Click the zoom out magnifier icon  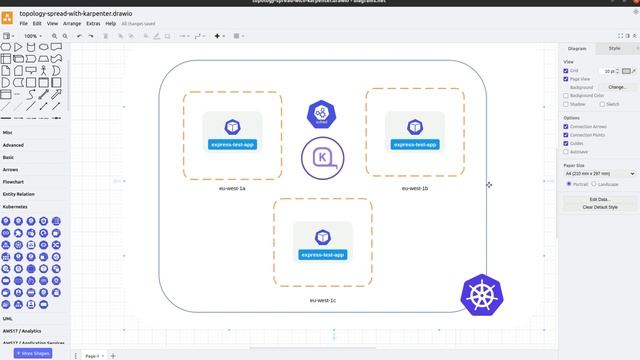tap(65, 36)
